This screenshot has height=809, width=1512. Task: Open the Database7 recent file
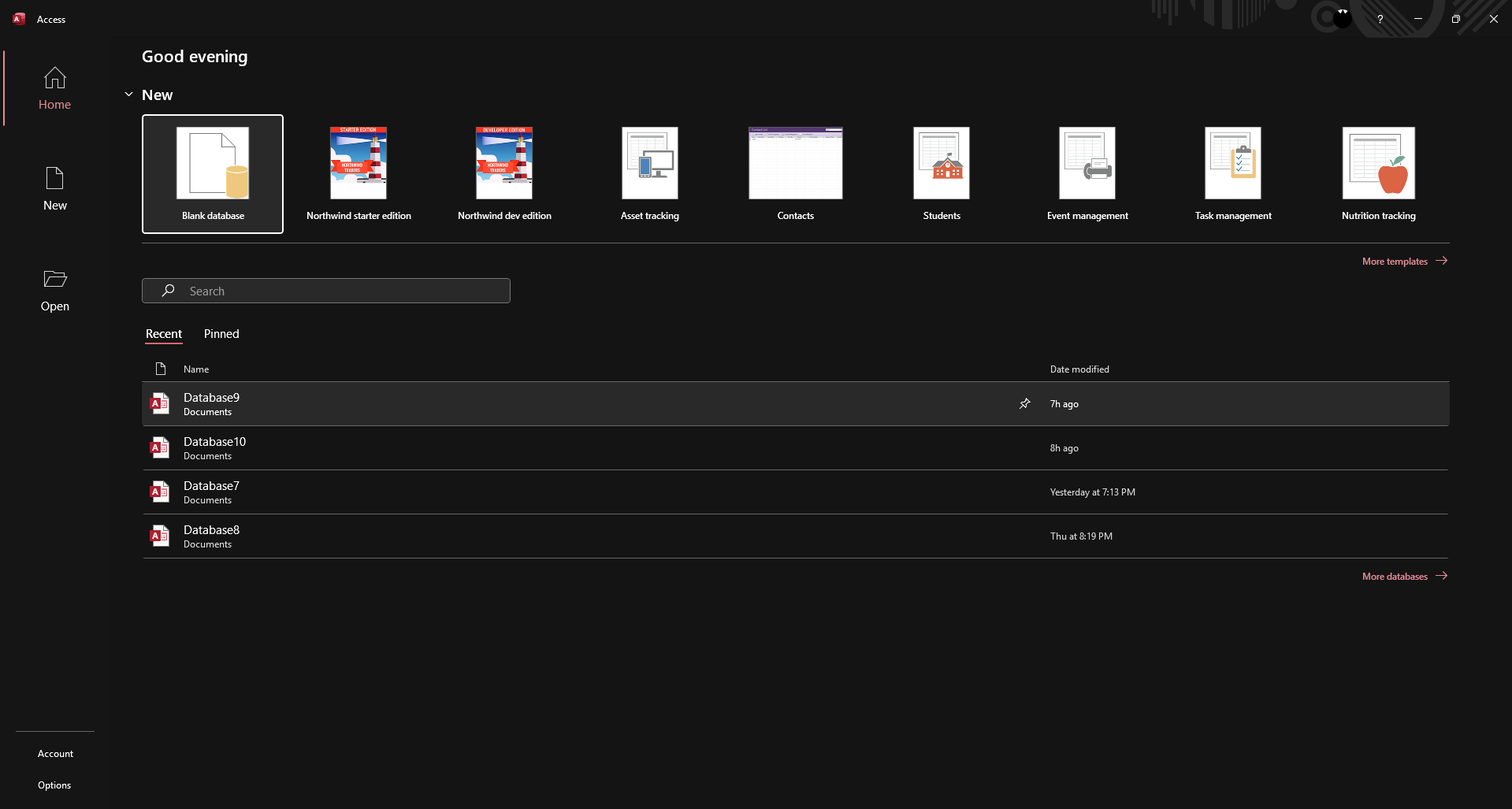[796, 492]
